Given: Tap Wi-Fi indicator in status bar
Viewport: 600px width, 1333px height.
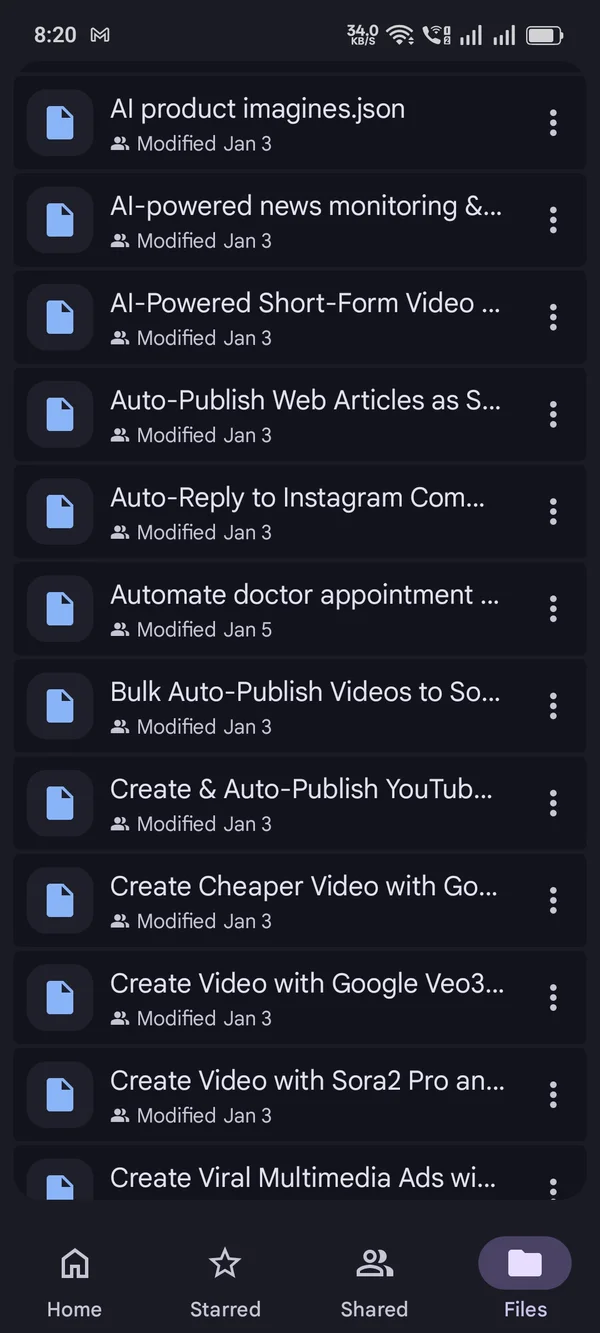Looking at the screenshot, I should [x=401, y=35].
